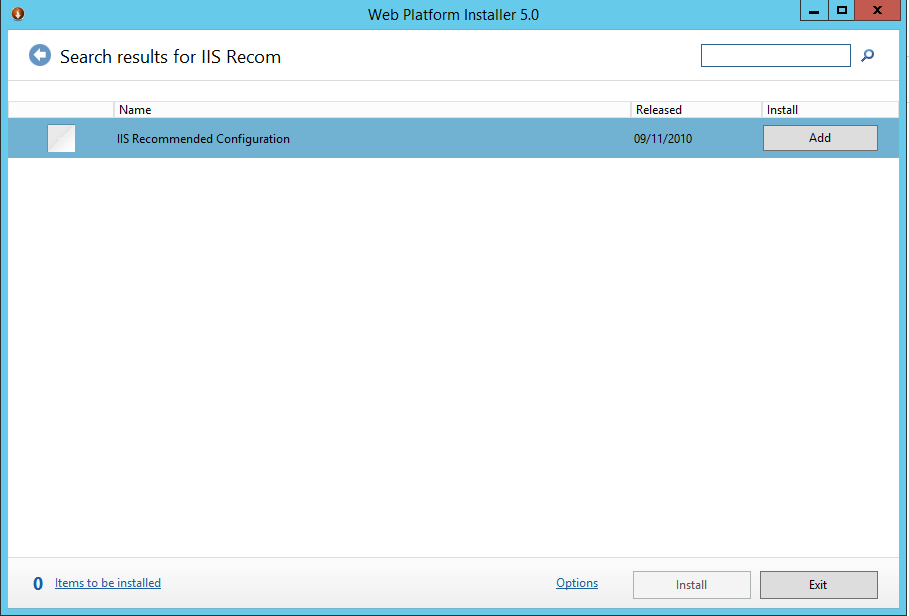Add IIS Recommended Configuration to install list
909x616 pixels.
click(819, 138)
